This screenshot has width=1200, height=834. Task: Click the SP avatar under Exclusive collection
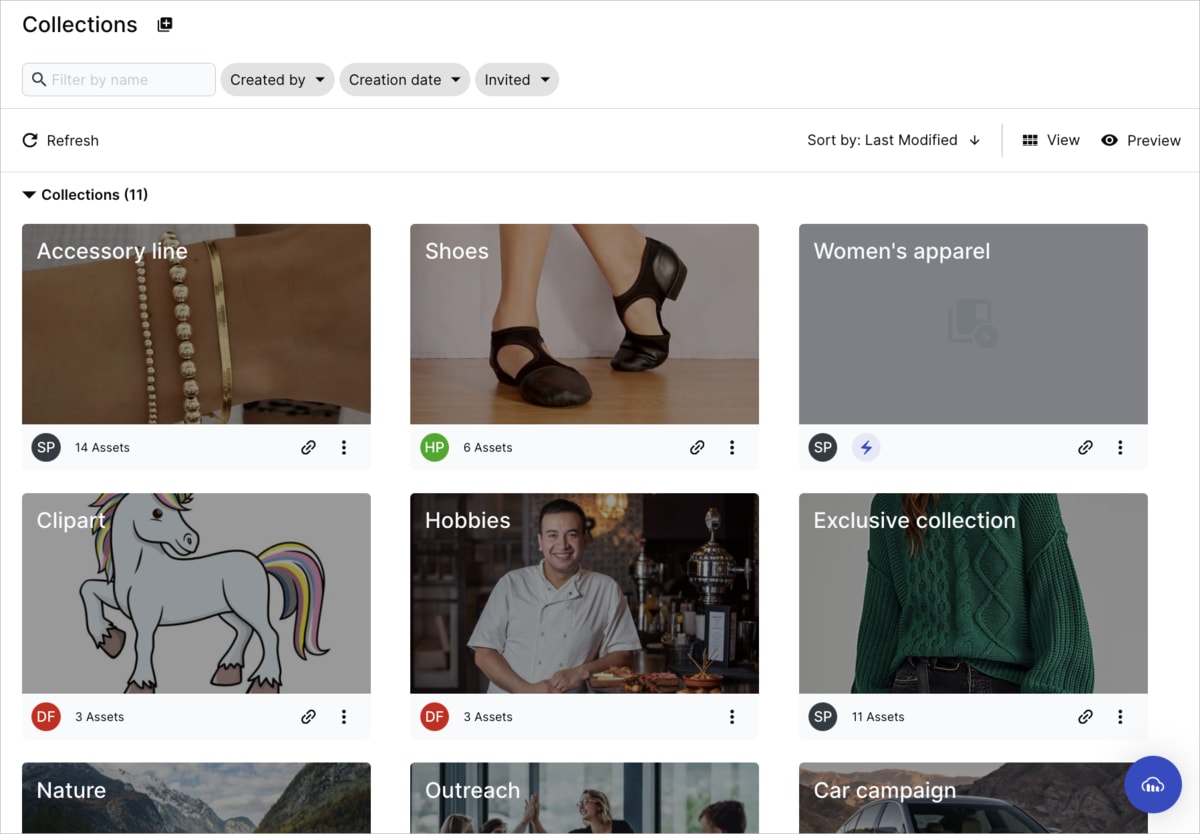823,717
